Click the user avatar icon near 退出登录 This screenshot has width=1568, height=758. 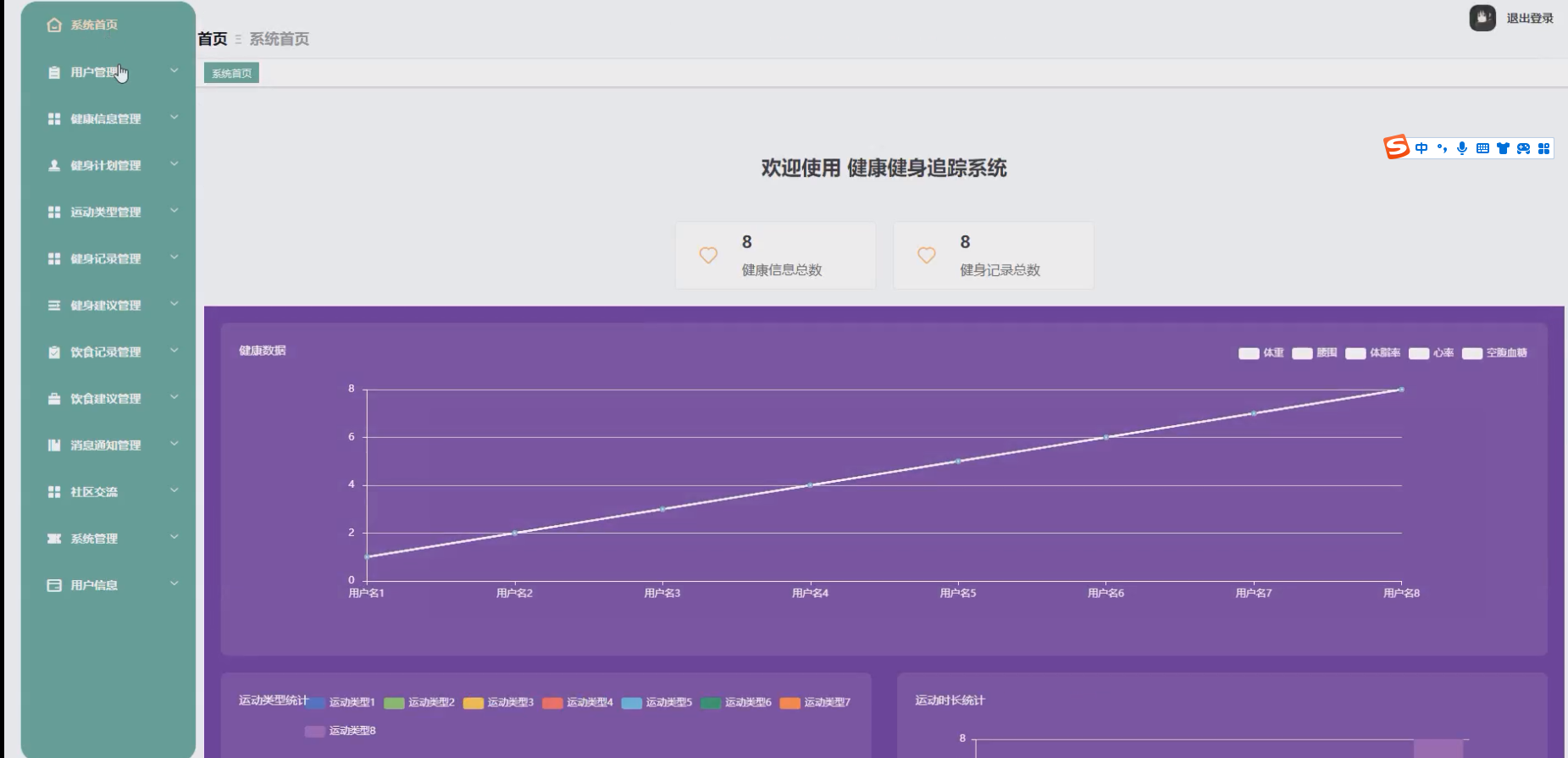point(1482,18)
